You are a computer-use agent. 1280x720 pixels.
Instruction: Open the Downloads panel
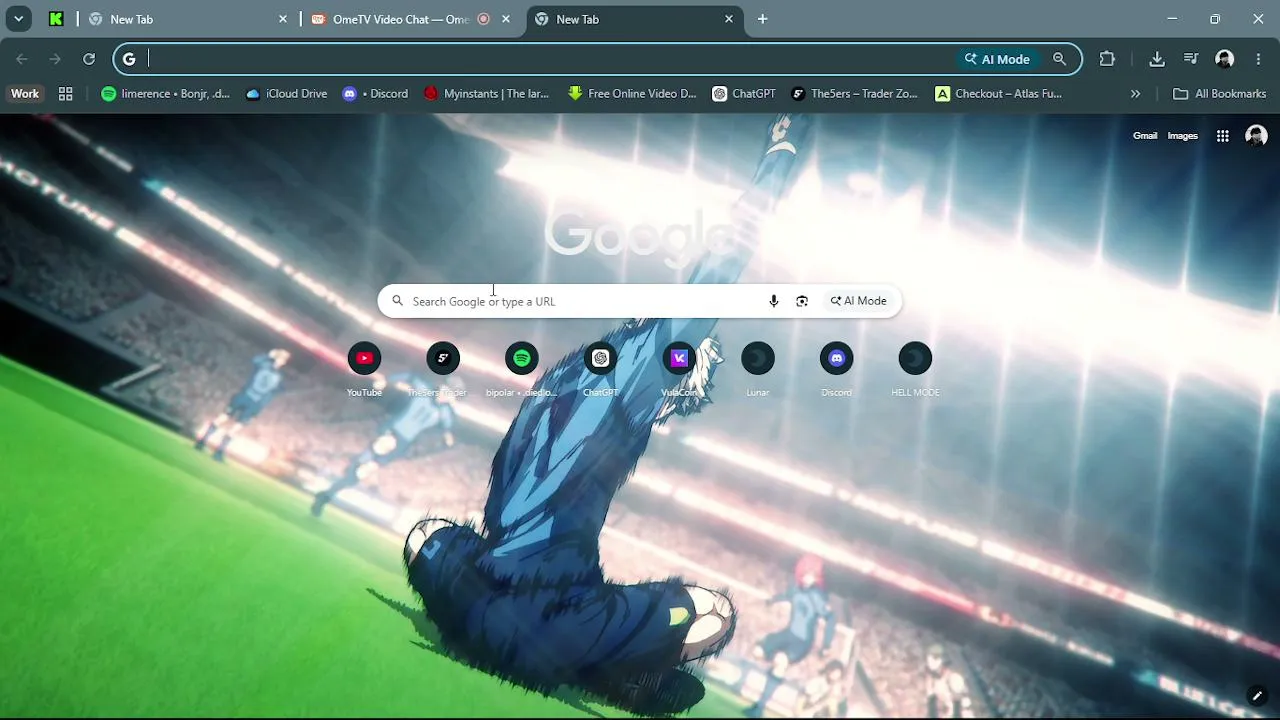[1157, 59]
